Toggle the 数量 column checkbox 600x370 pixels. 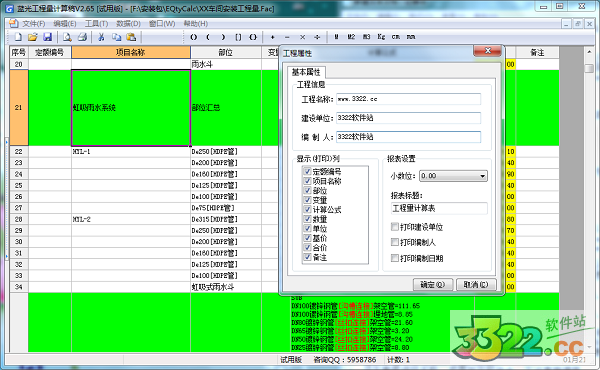(307, 219)
